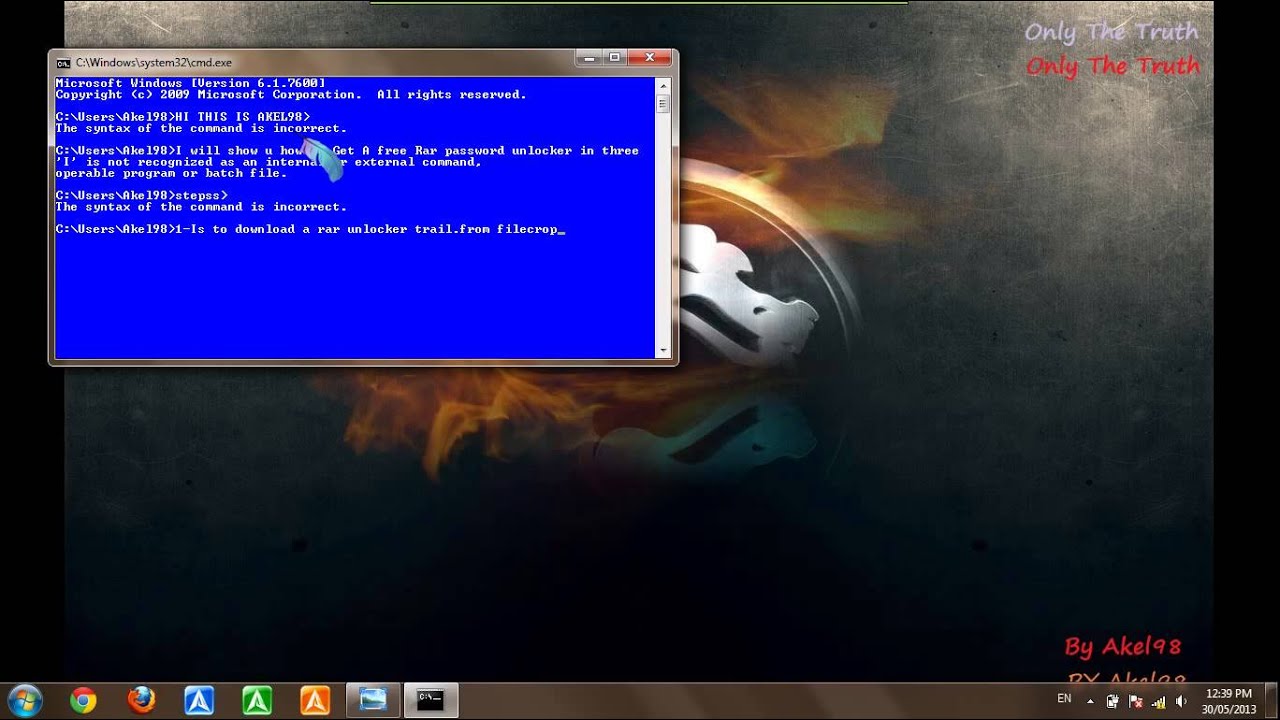Switch to the screen capture app in taskbar
Screen dimensions: 1280x720
(373, 701)
